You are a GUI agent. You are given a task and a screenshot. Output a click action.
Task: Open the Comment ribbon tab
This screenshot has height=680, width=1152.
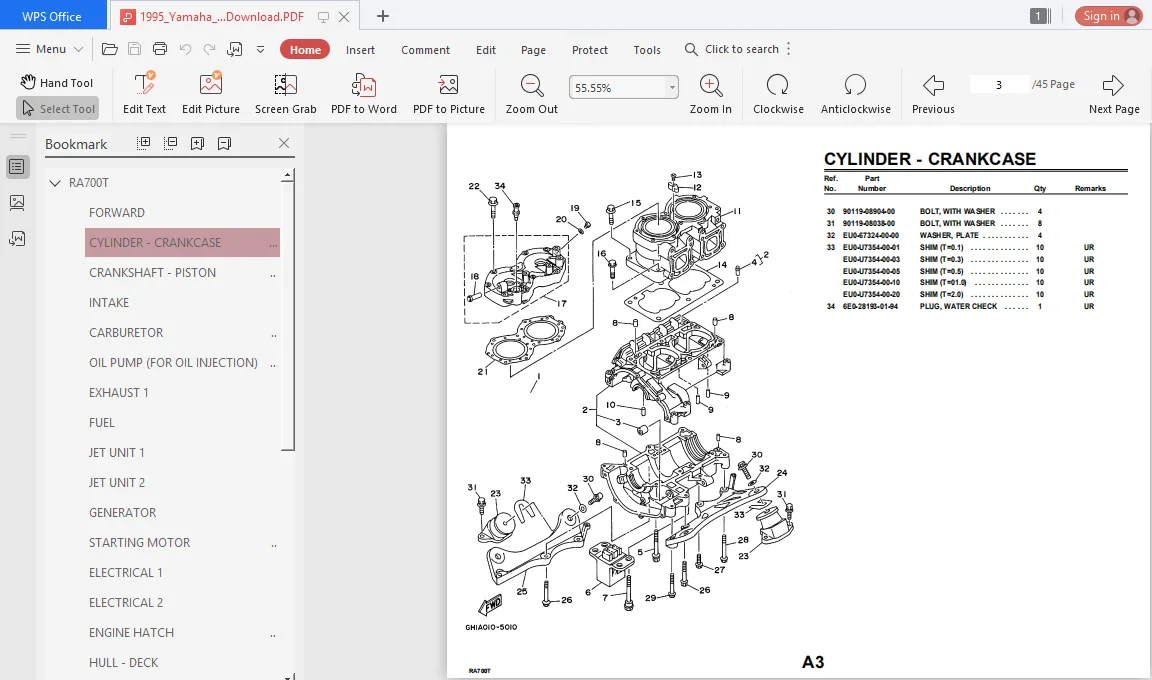[x=425, y=49]
